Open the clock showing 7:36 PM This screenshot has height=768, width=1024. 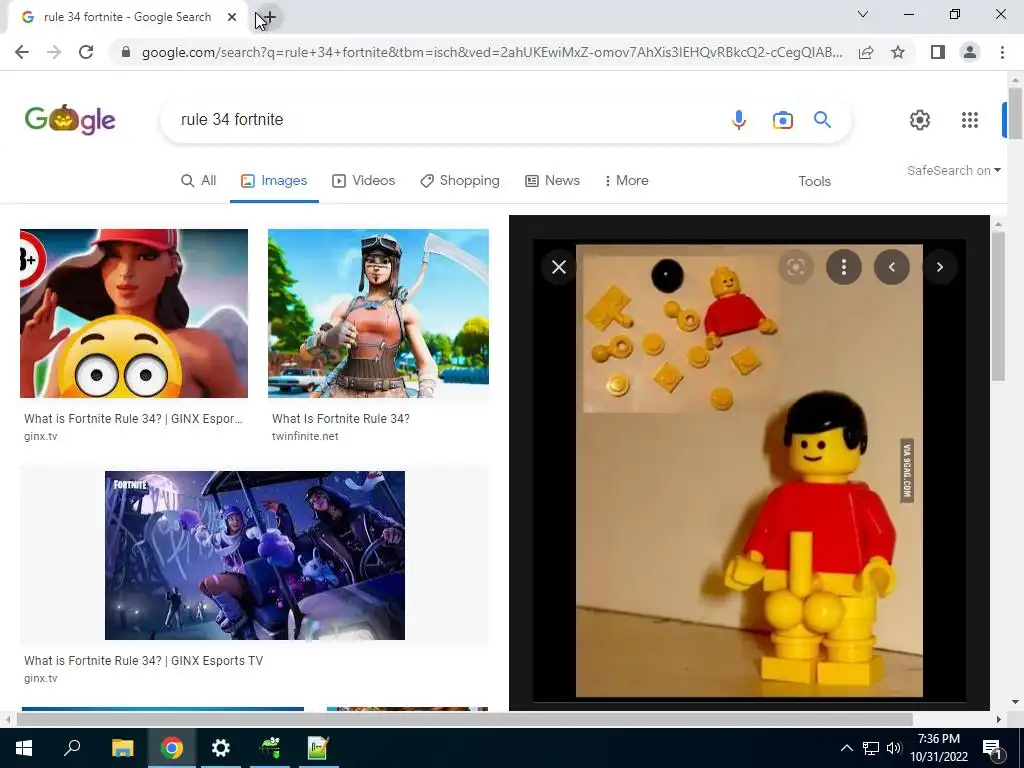click(938, 748)
